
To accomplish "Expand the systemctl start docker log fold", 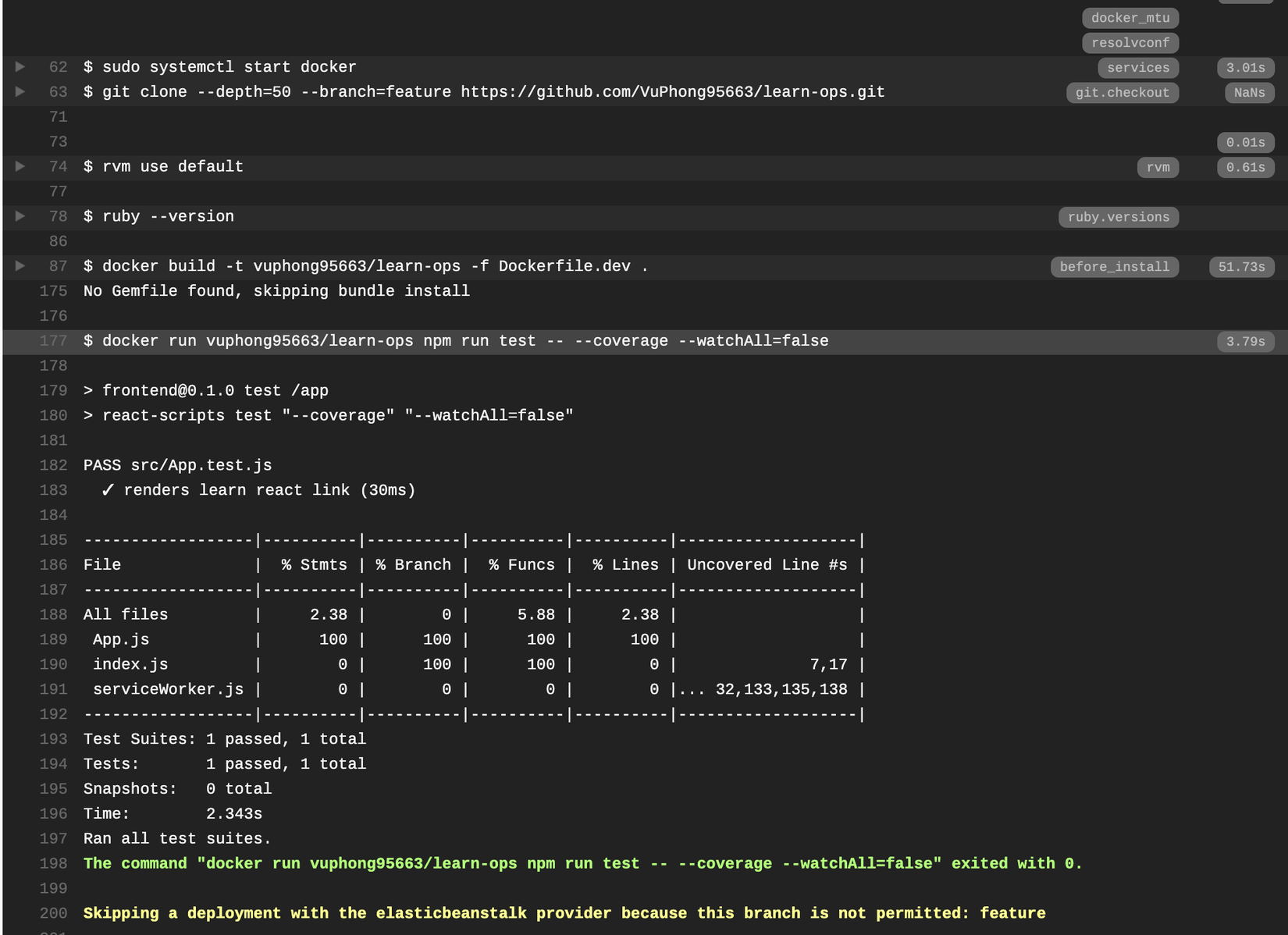I will click(20, 67).
